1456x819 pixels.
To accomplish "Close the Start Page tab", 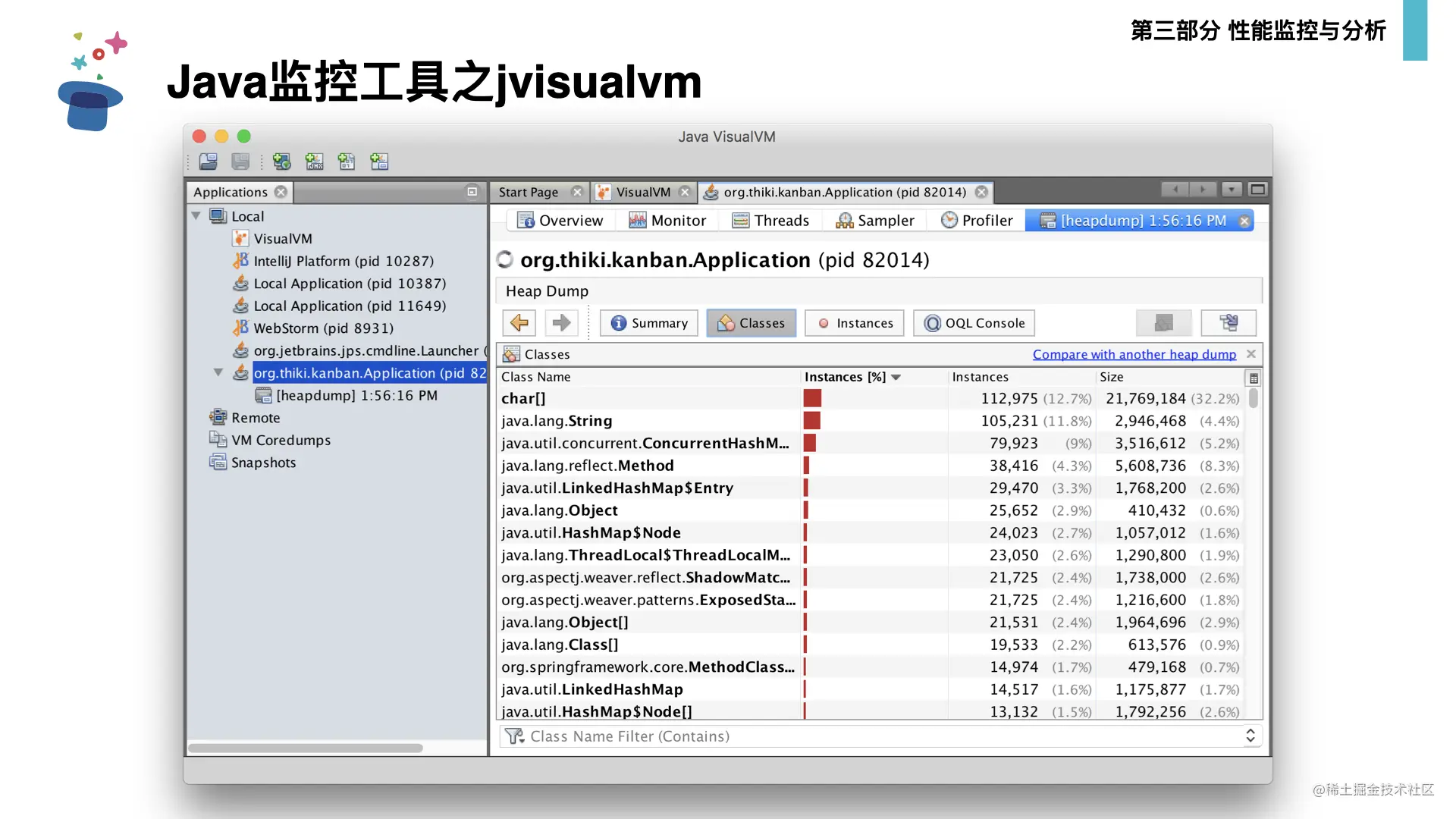I will pos(577,192).
